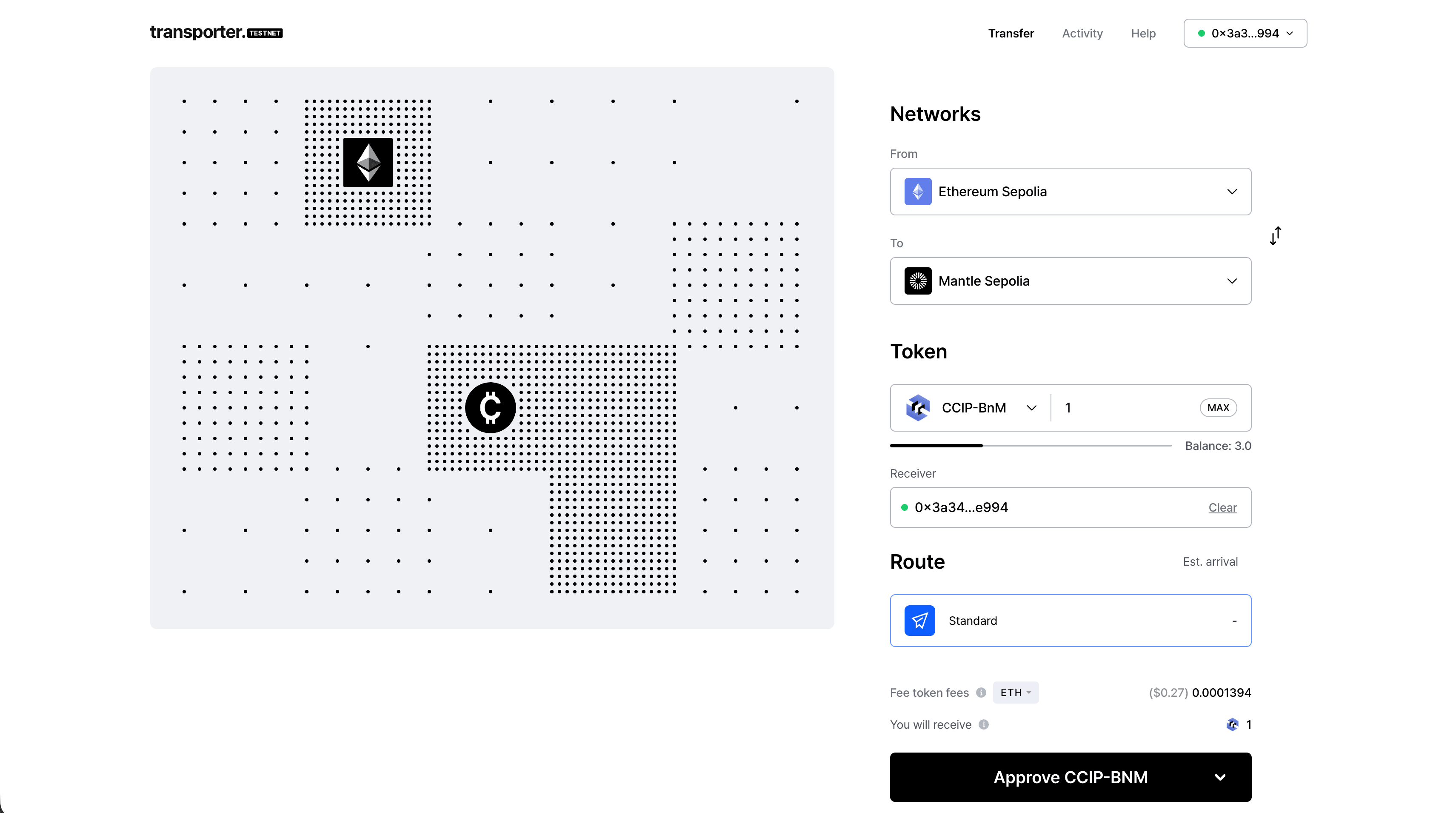Open the Help page
Viewport: 1456px width, 813px height.
tap(1143, 33)
